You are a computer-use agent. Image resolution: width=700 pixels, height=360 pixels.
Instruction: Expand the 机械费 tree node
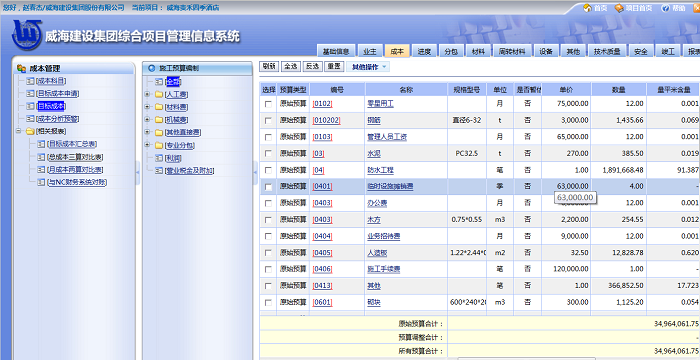pos(147,120)
